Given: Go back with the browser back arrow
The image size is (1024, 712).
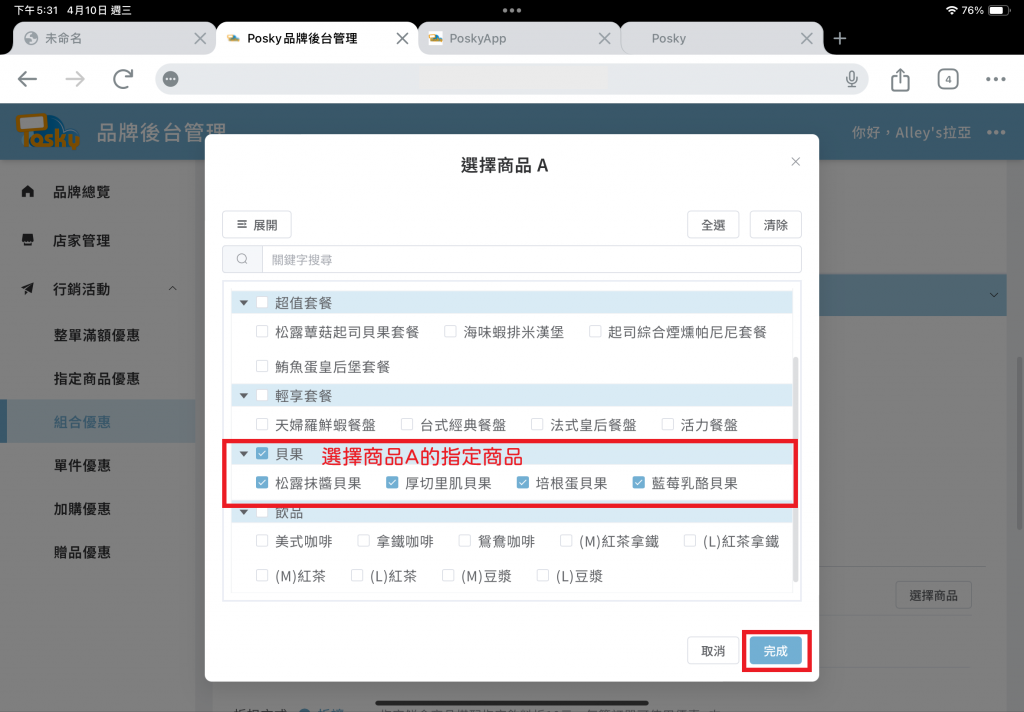Looking at the screenshot, I should pyautogui.click(x=27, y=79).
